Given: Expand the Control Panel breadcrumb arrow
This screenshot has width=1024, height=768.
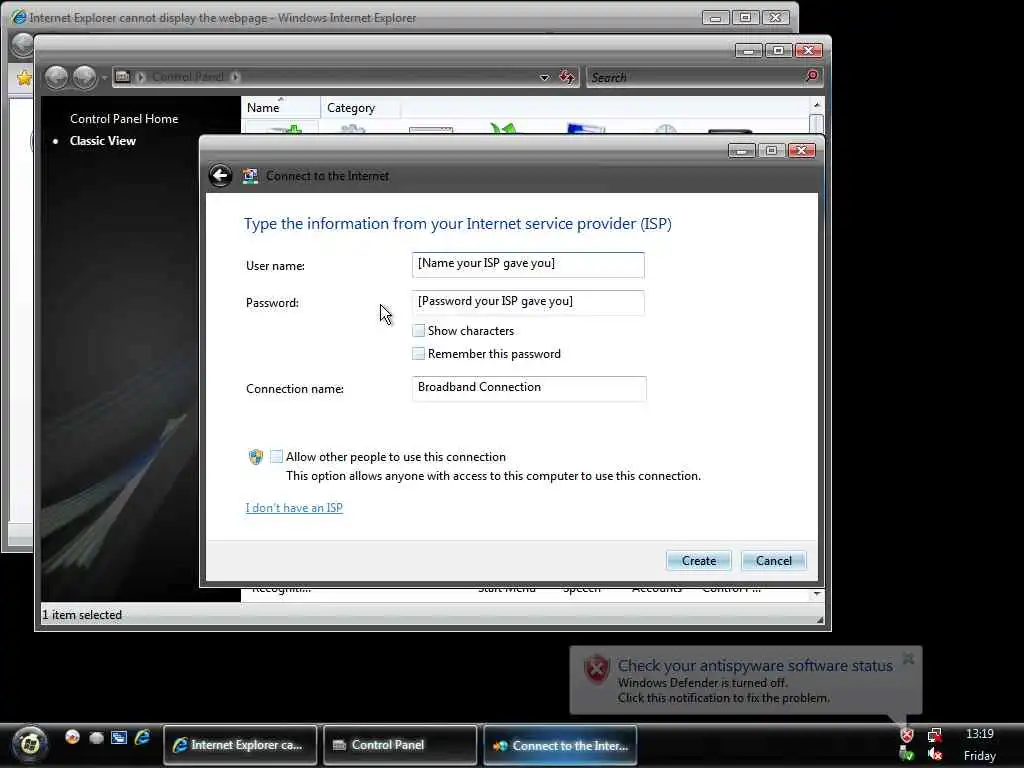Looking at the screenshot, I should (x=236, y=77).
